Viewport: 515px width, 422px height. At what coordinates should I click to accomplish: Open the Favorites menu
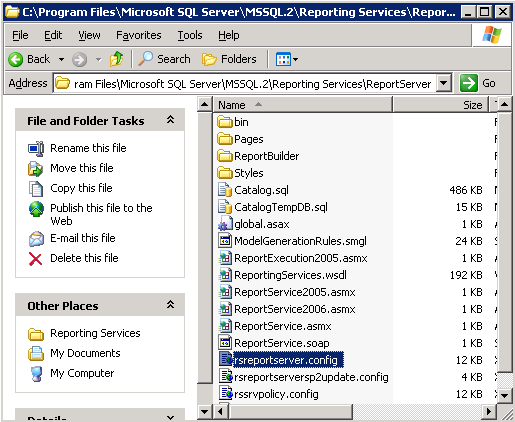pyautogui.click(x=139, y=35)
